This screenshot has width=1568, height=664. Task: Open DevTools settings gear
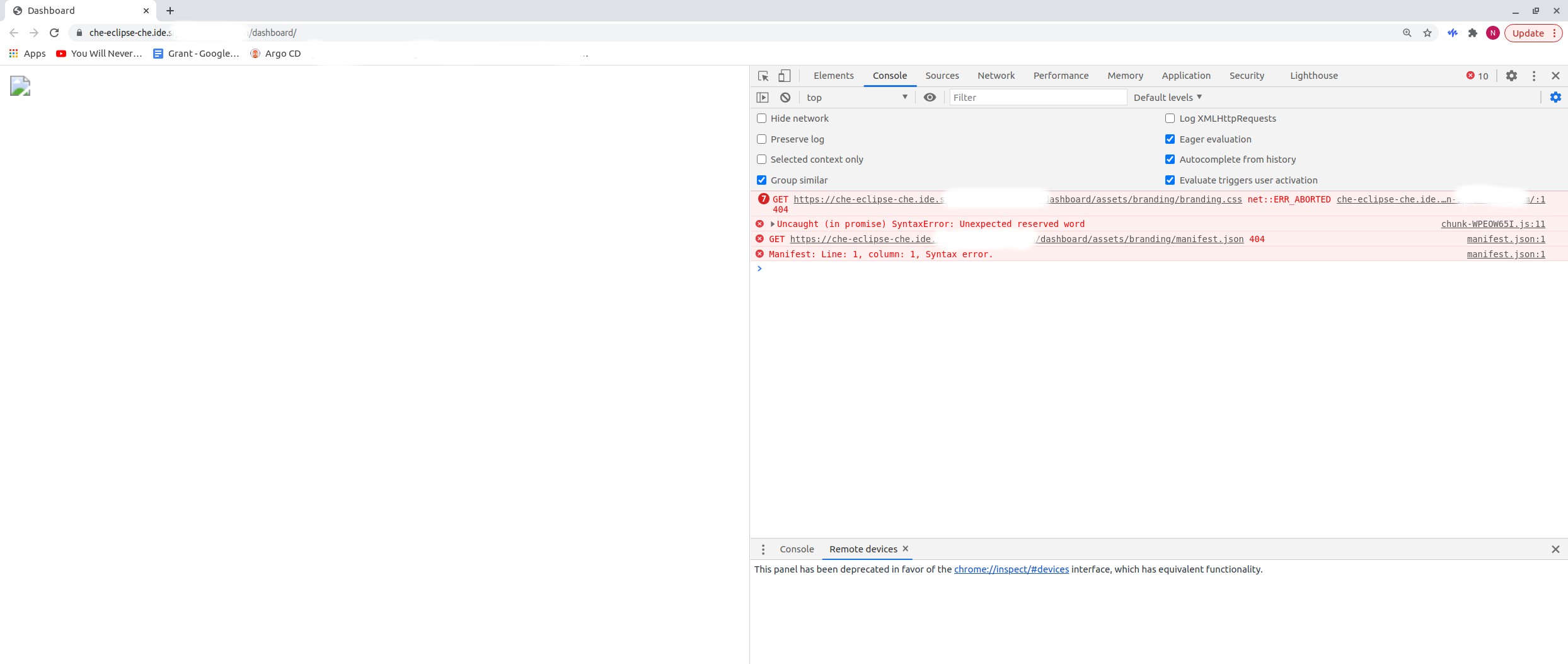coord(1511,76)
